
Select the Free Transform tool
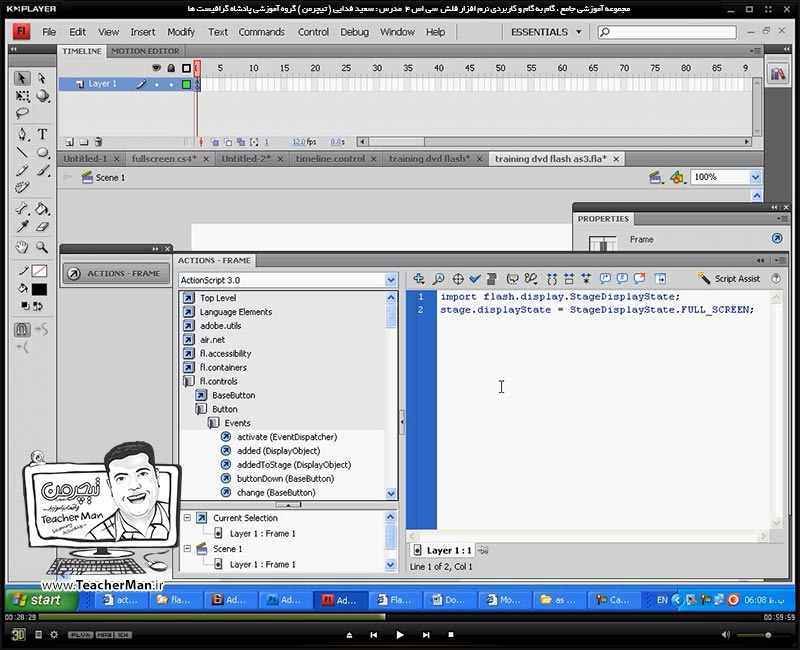(x=22, y=96)
